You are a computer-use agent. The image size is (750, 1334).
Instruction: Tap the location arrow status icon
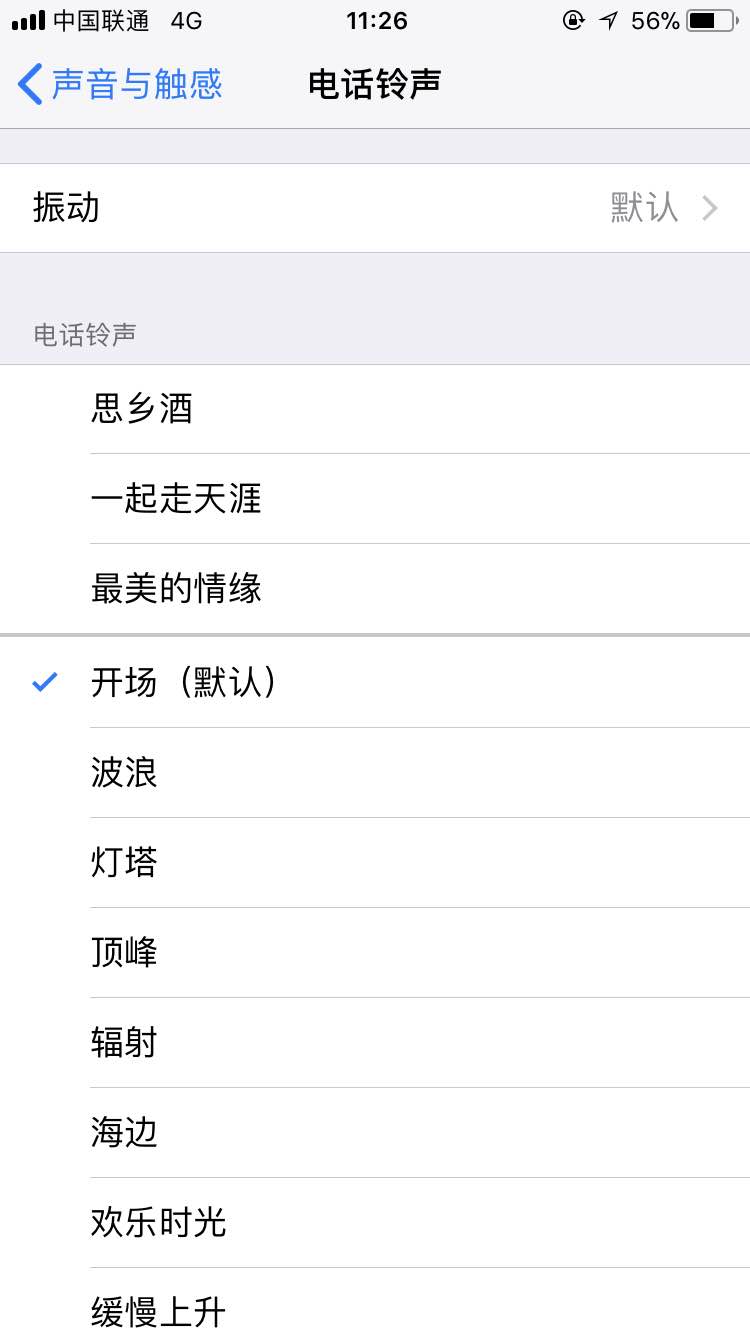click(608, 20)
